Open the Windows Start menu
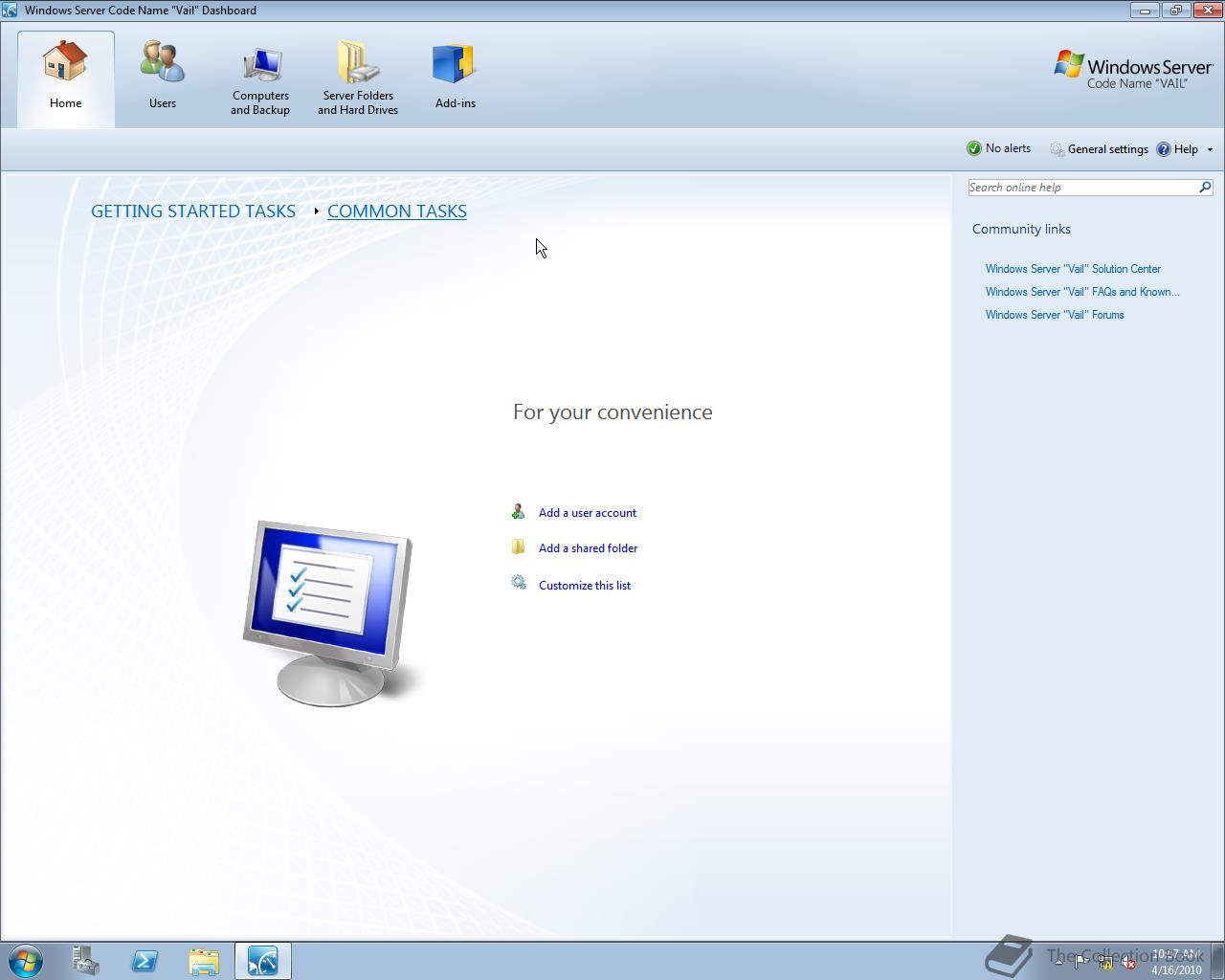 click(x=25, y=961)
